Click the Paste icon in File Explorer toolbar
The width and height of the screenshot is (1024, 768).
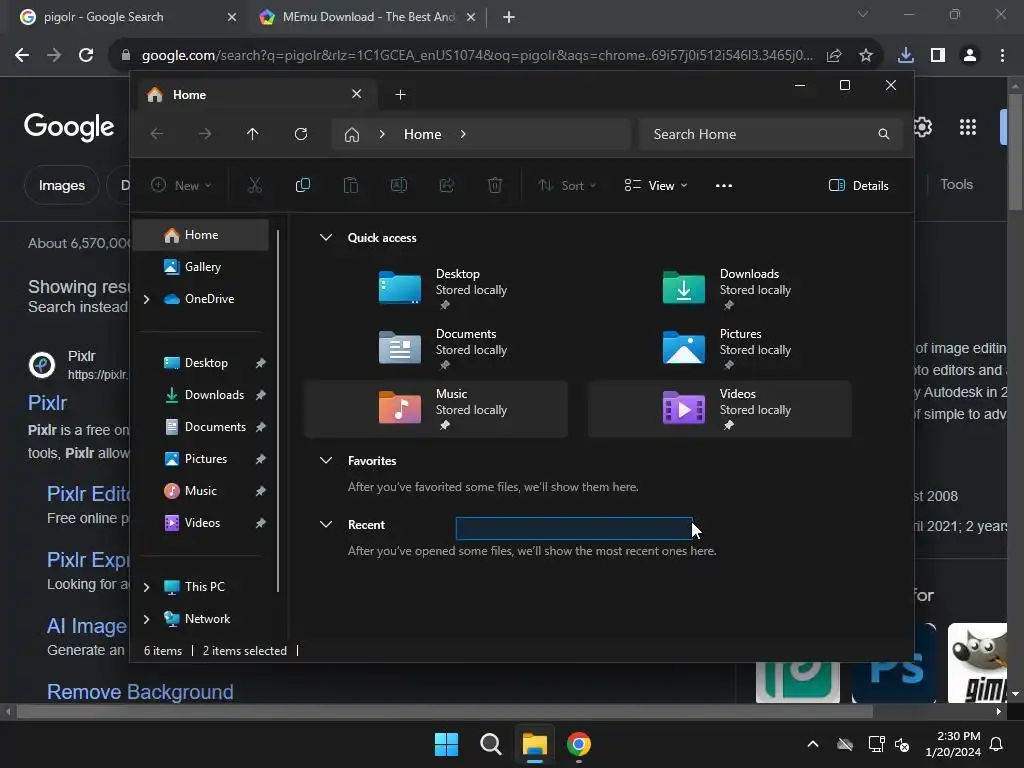(x=351, y=185)
